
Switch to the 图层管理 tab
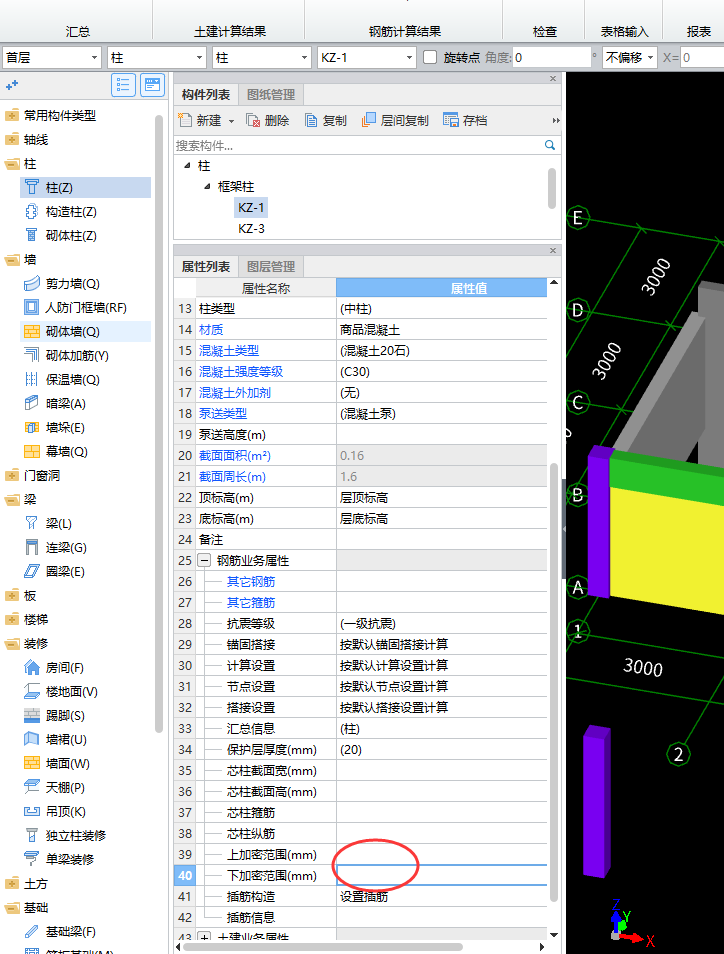point(271,266)
